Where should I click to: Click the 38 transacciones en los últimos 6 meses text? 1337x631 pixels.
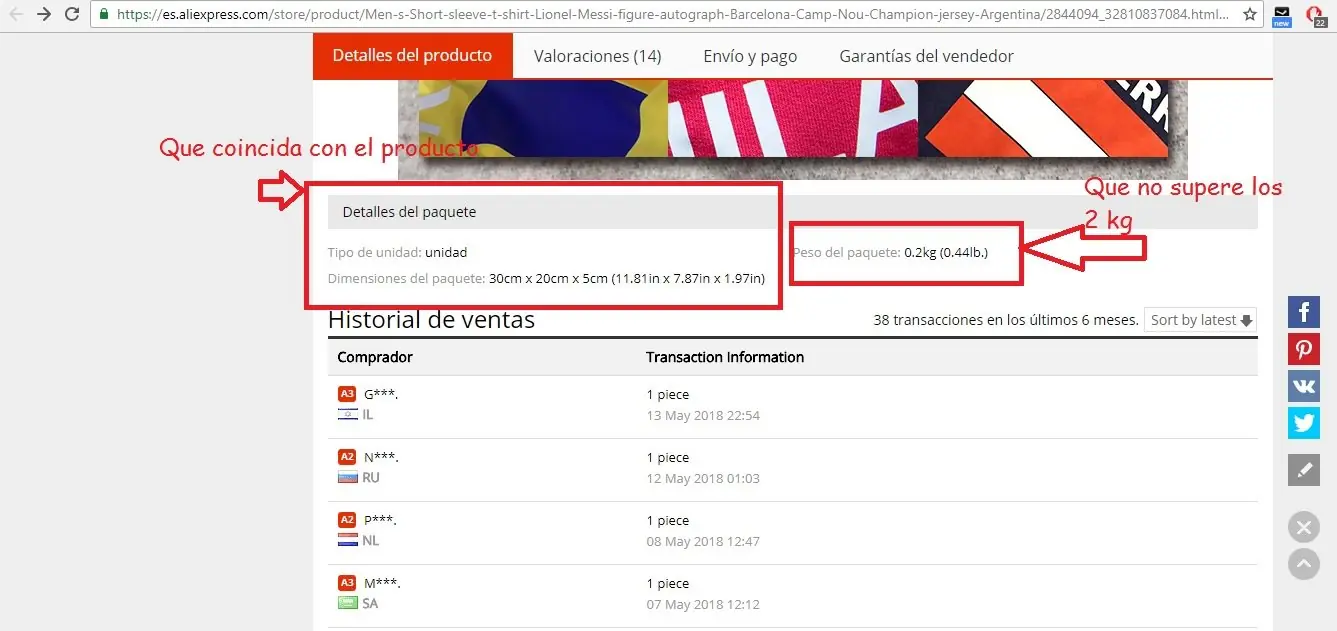click(x=1006, y=320)
